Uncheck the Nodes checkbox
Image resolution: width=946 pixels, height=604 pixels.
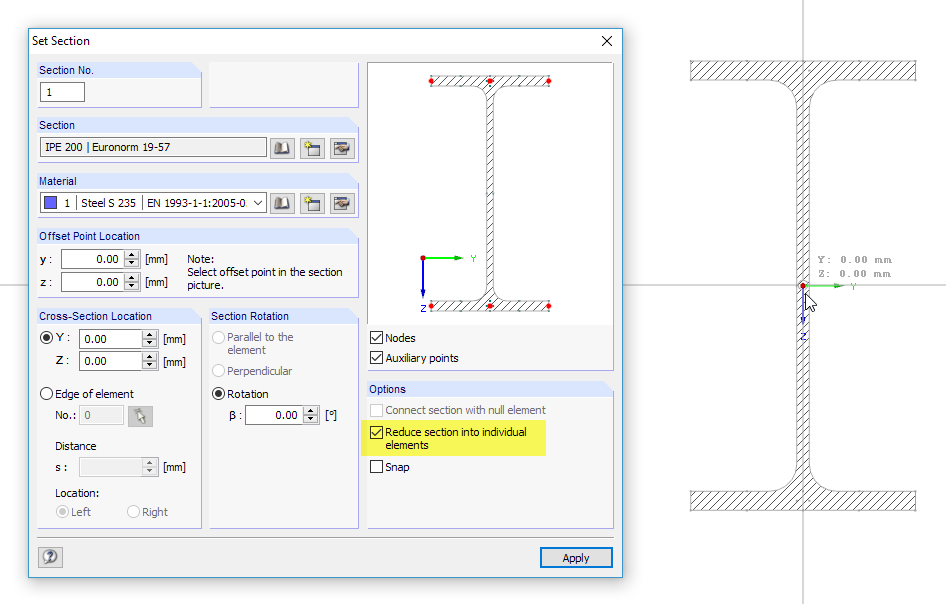376,338
